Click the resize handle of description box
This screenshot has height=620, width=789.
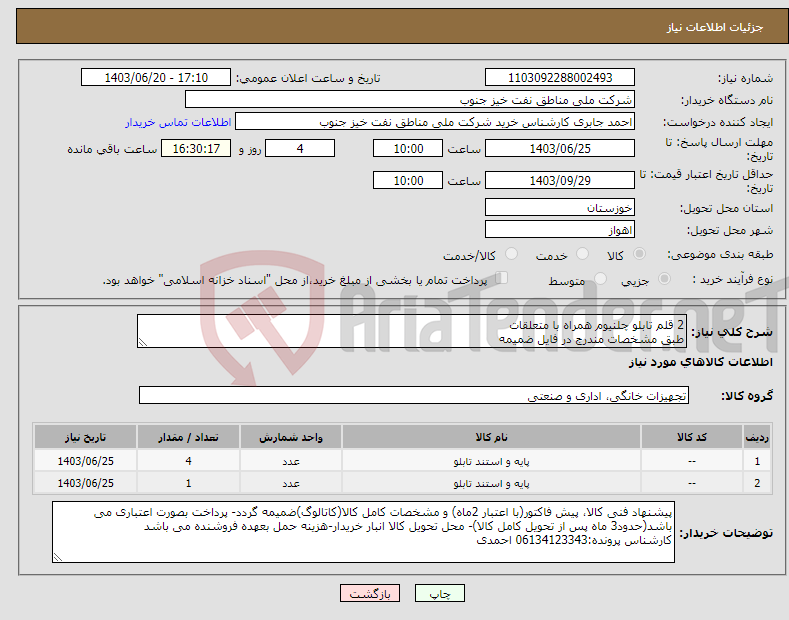click(143, 342)
